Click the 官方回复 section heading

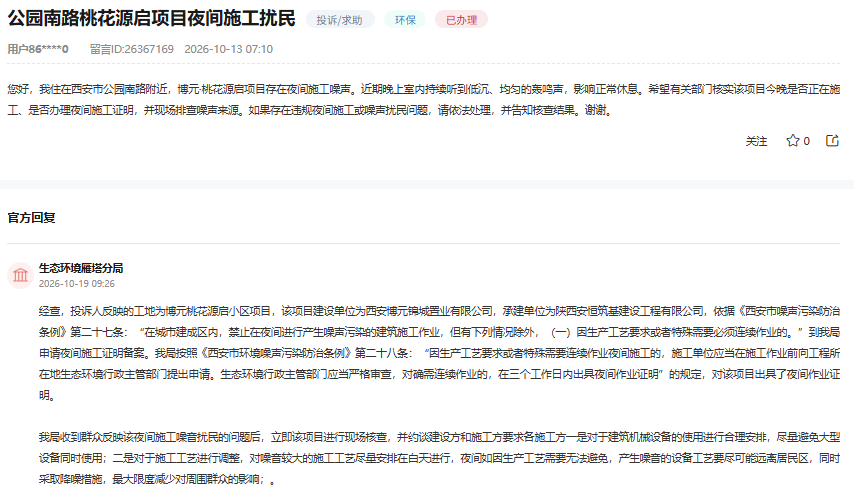click(x=31, y=218)
